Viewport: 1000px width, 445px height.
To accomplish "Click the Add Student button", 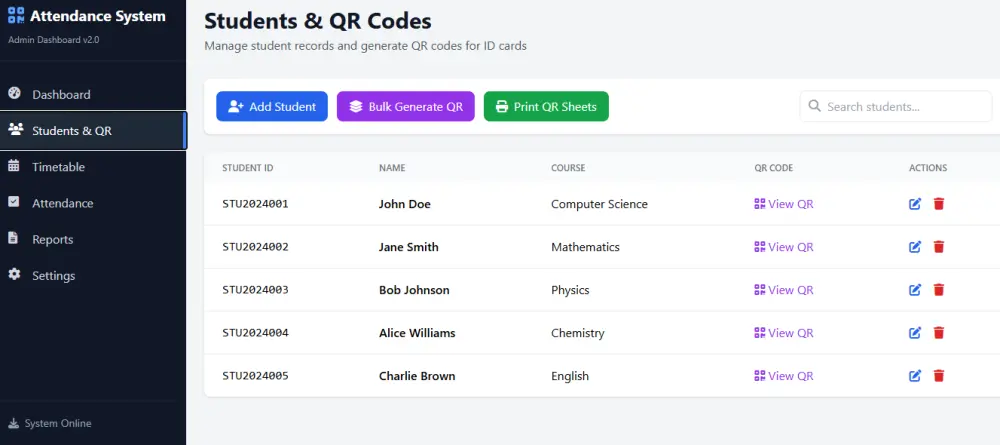I will click(272, 106).
